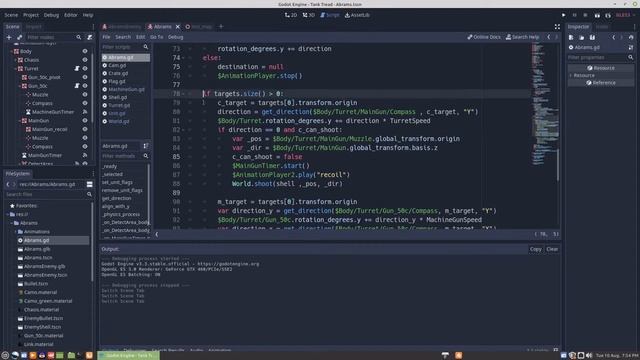Toggle FileSystem split mode icon
This screenshot has width=640, height=360.
point(89,184)
